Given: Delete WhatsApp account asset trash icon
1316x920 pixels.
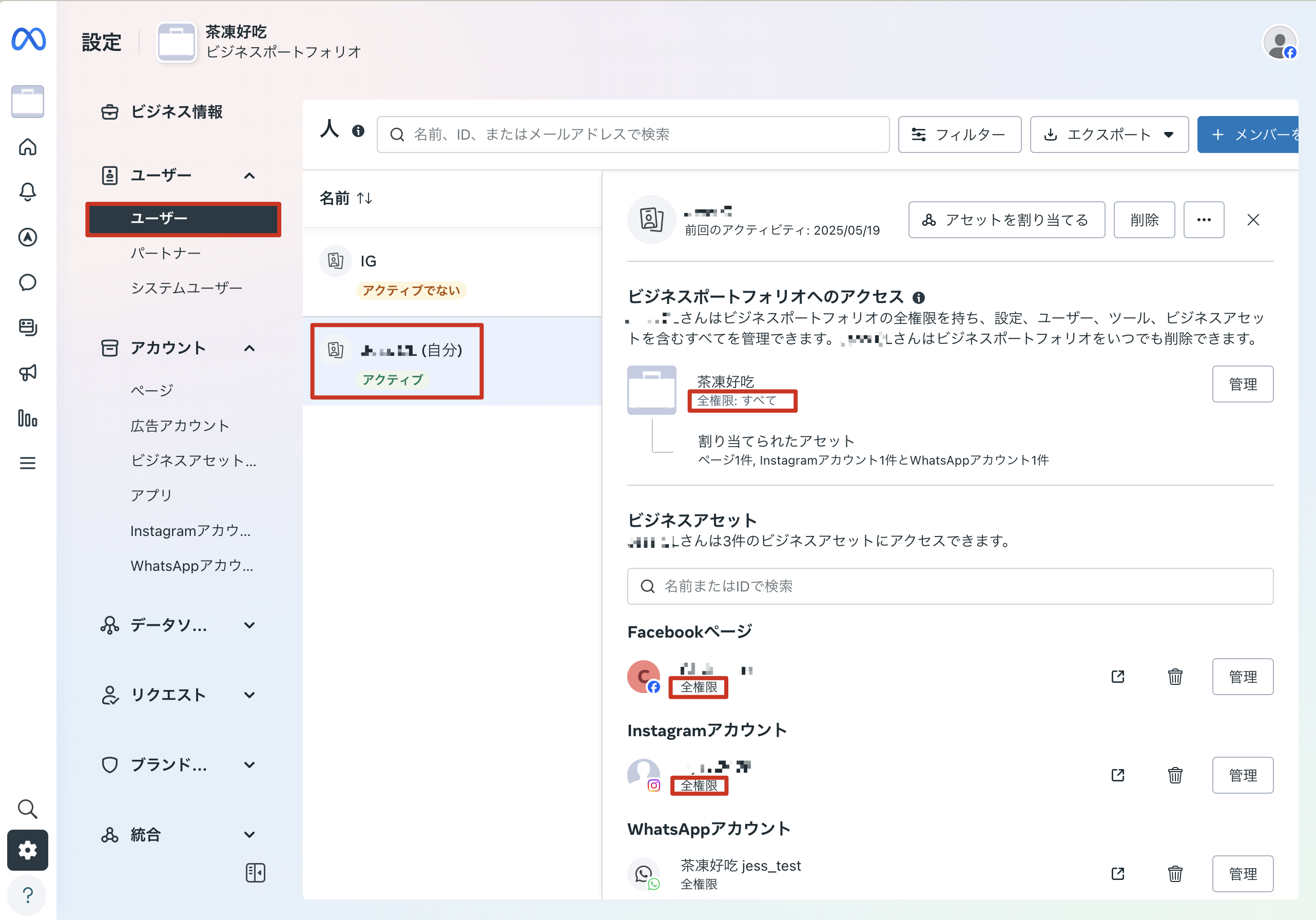Looking at the screenshot, I should (x=1175, y=874).
